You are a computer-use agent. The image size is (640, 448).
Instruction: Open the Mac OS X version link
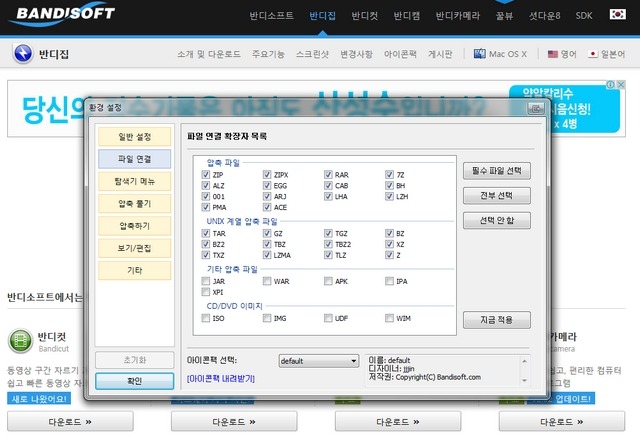pos(500,53)
